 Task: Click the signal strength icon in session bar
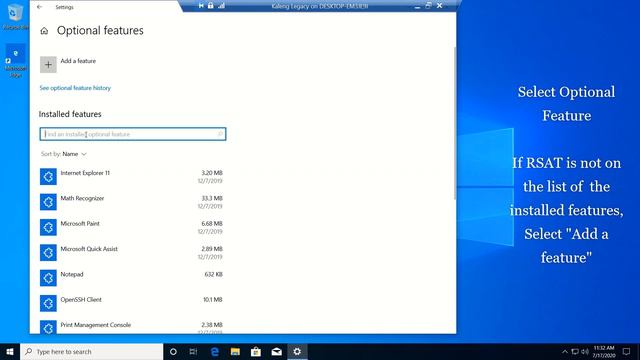click(x=221, y=6)
